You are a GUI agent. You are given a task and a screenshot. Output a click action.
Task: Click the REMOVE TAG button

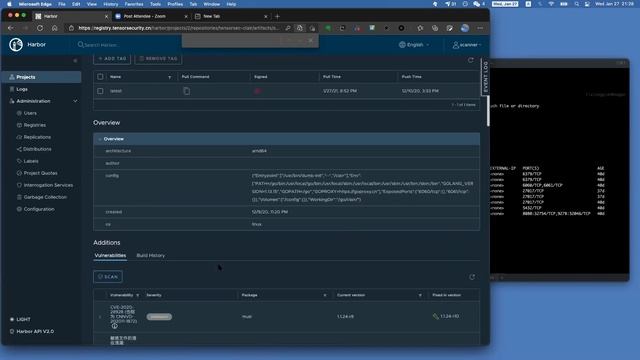[x=158, y=58]
